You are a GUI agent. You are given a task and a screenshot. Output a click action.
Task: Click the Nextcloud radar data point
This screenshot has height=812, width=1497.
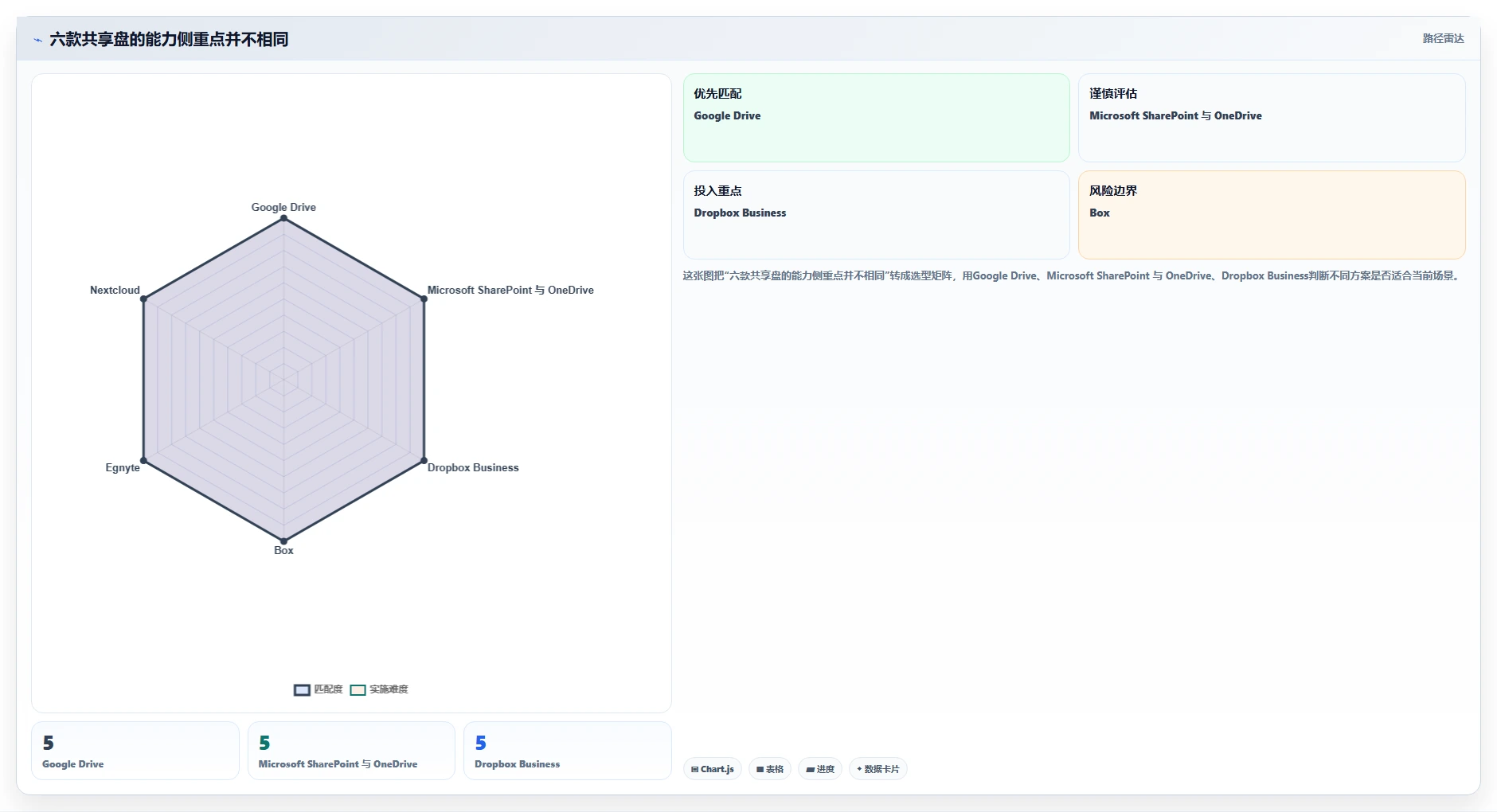coord(143,299)
